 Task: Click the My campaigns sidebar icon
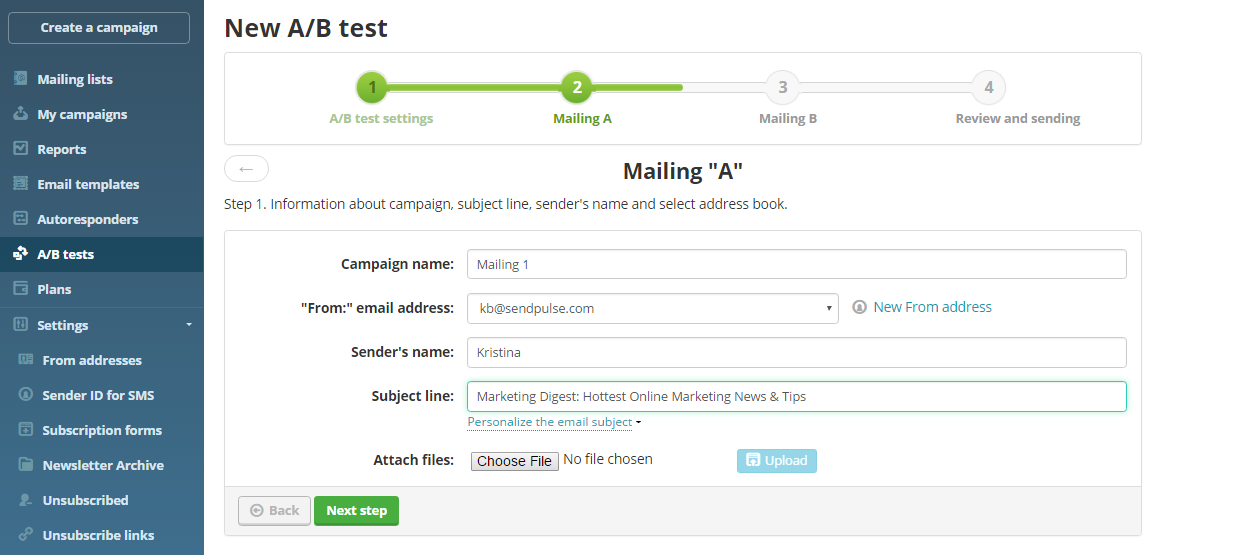[x=20, y=114]
